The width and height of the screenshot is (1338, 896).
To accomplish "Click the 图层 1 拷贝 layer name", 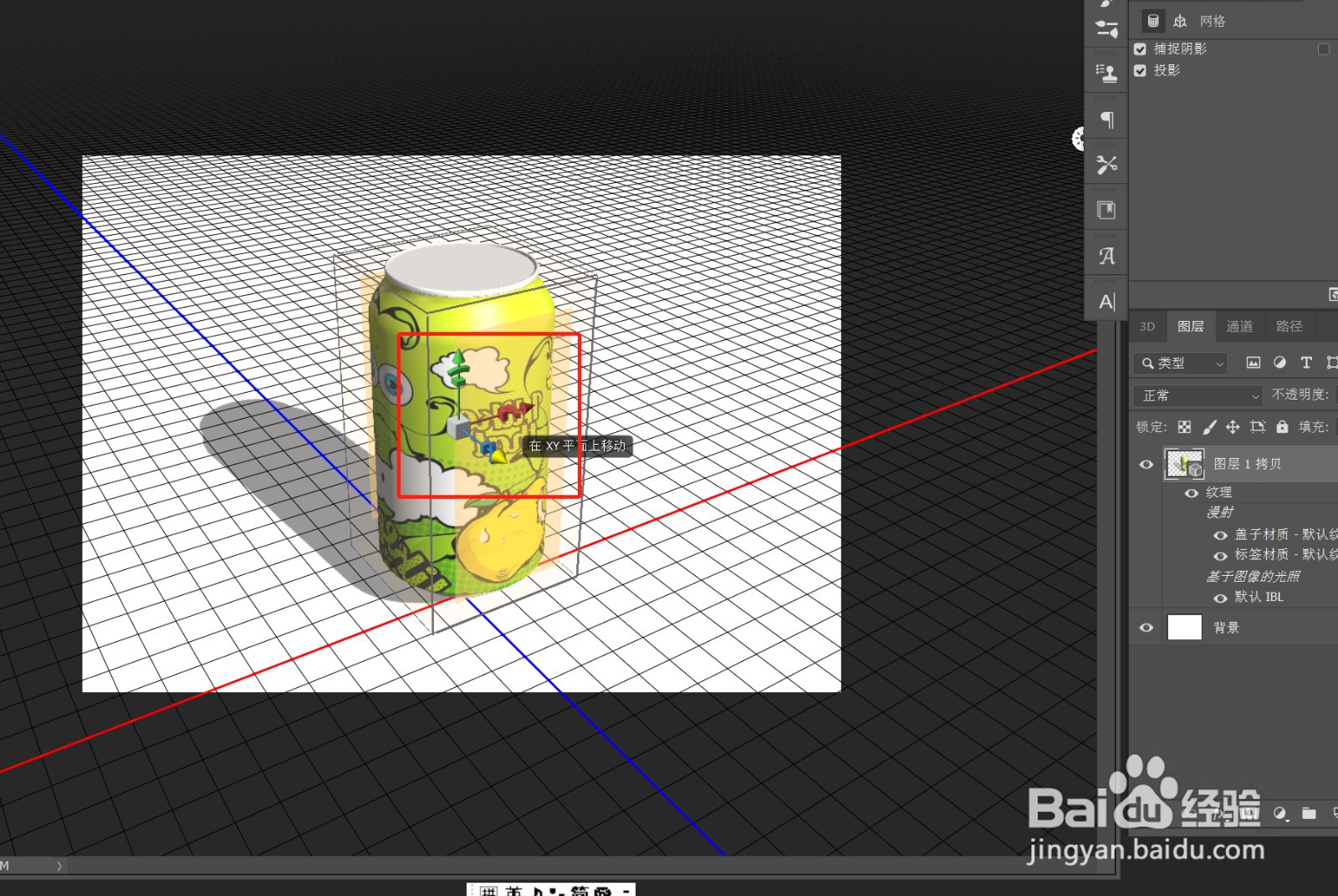I will (1247, 464).
